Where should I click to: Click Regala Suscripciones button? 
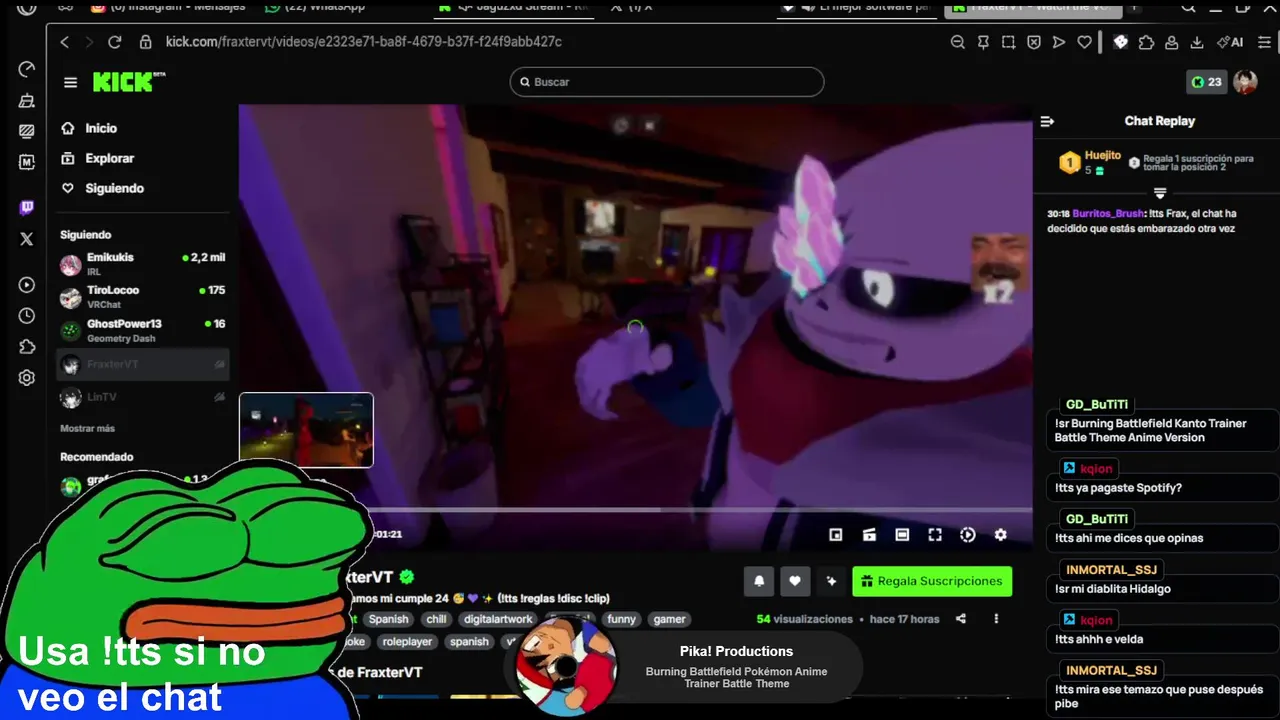(x=932, y=581)
